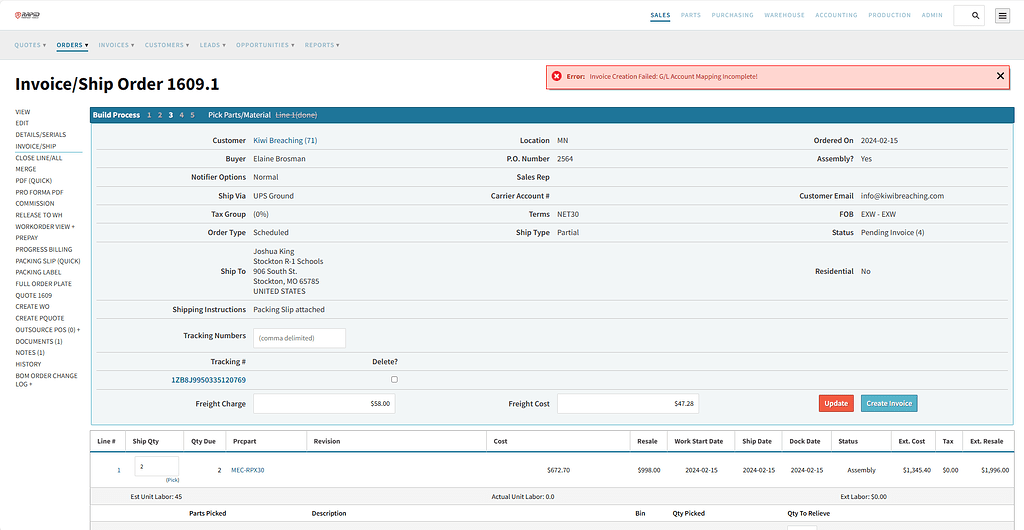This screenshot has width=1024, height=530.
Task: Expand the Opportunities dropdown menu
Action: coord(265,45)
